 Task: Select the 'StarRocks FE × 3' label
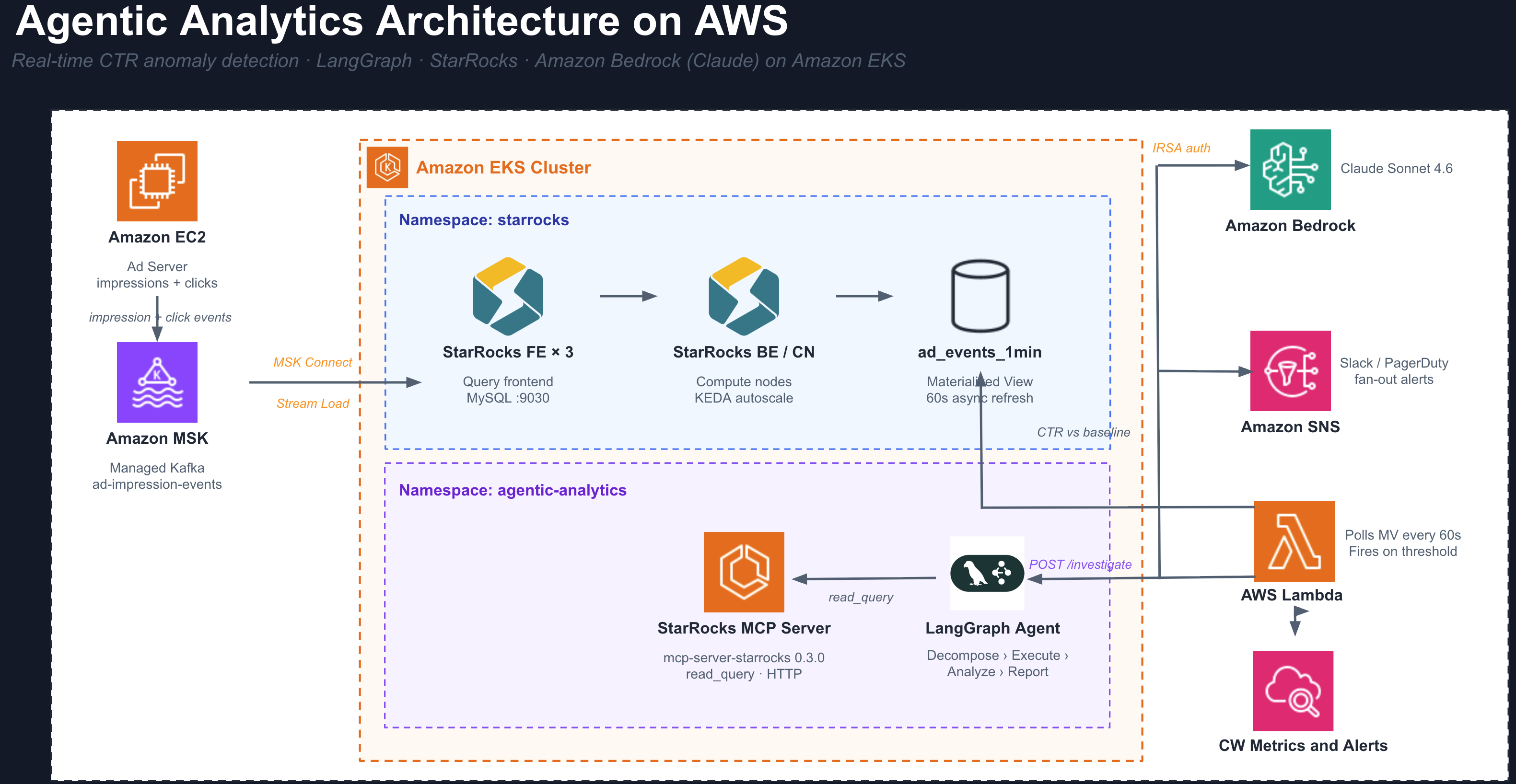508,352
